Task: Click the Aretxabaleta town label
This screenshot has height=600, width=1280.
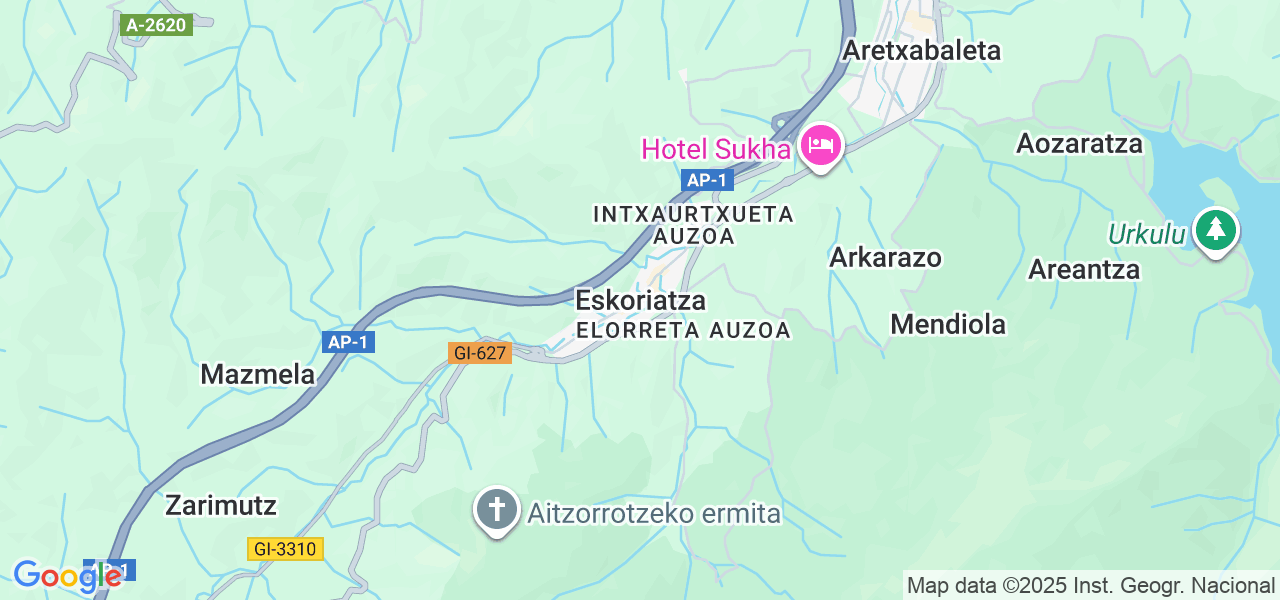Action: (x=922, y=50)
